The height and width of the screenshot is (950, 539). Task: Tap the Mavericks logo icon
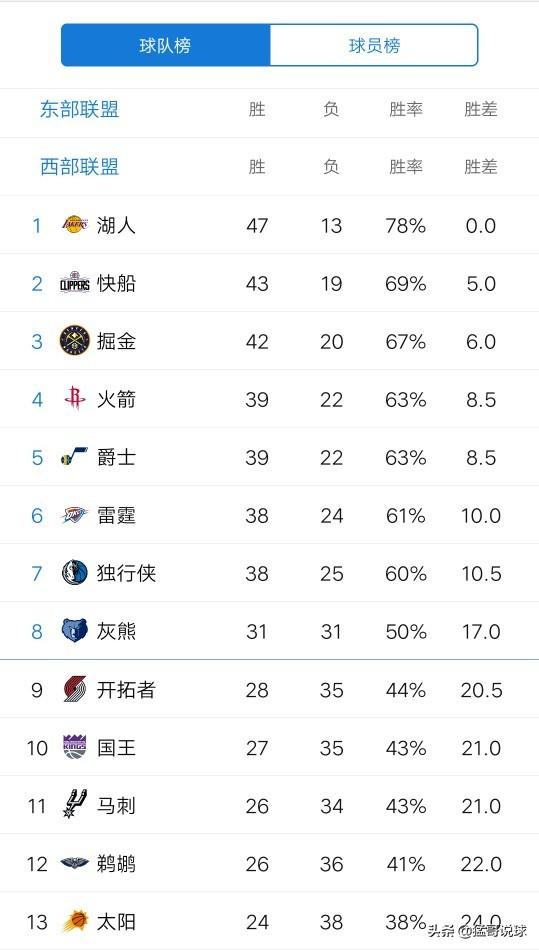pyautogui.click(x=75, y=573)
